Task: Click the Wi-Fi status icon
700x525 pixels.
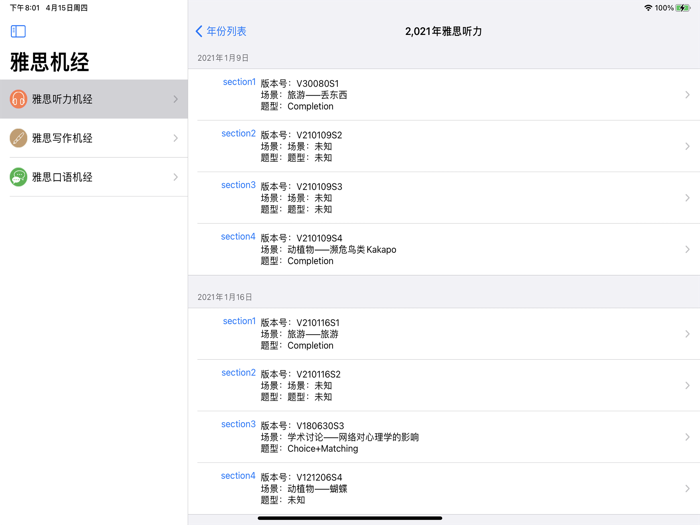Action: pos(648,8)
